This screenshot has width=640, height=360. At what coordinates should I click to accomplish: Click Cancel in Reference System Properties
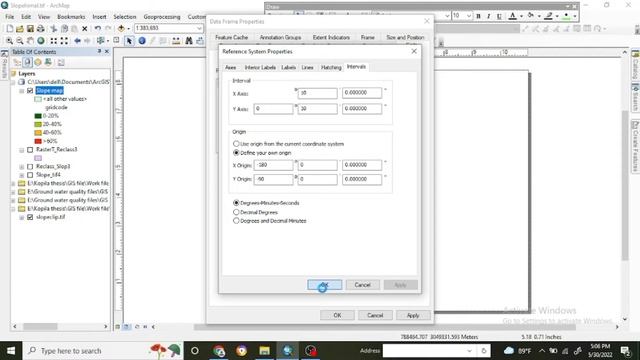tap(362, 284)
